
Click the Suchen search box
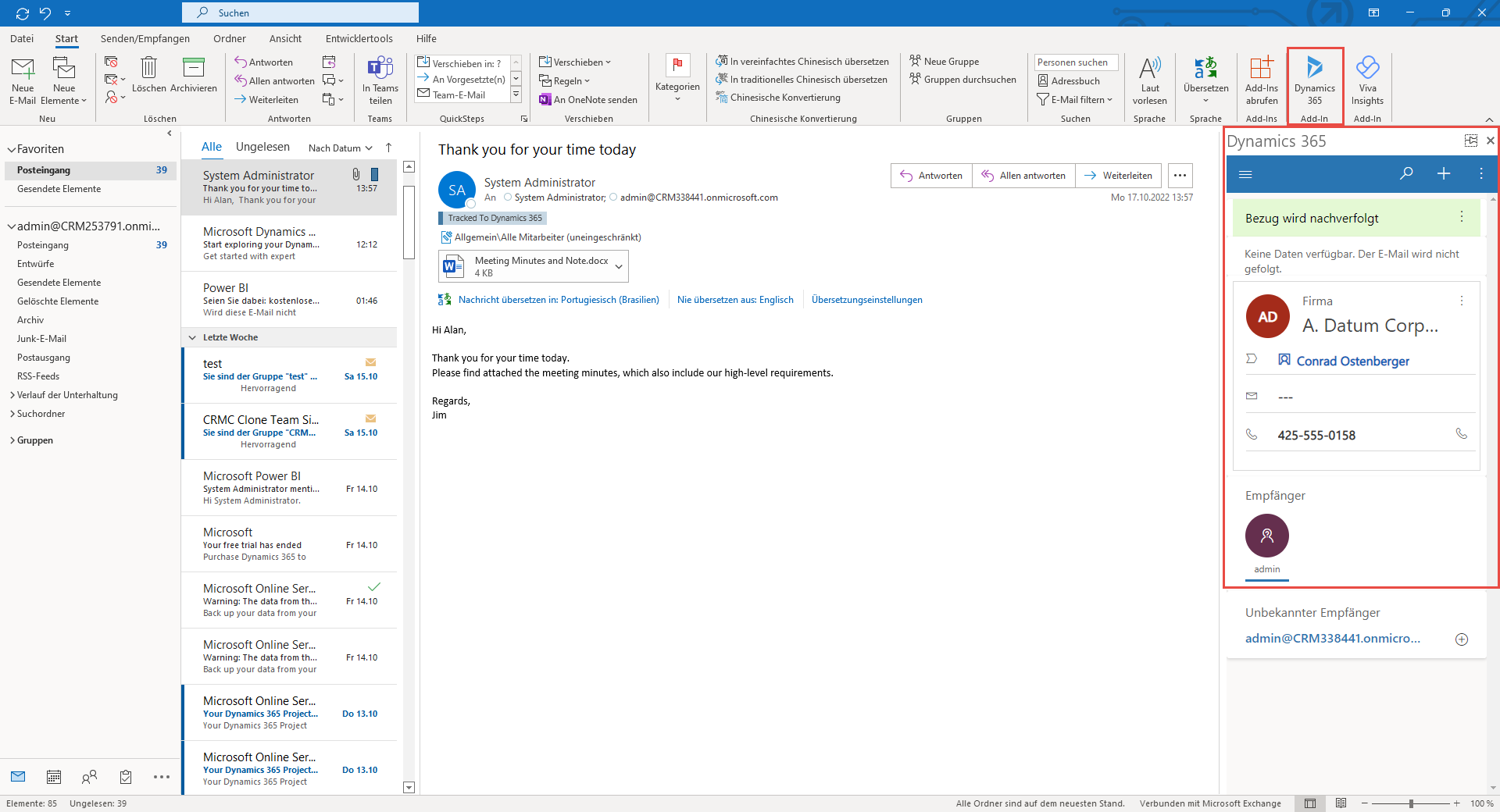(300, 12)
